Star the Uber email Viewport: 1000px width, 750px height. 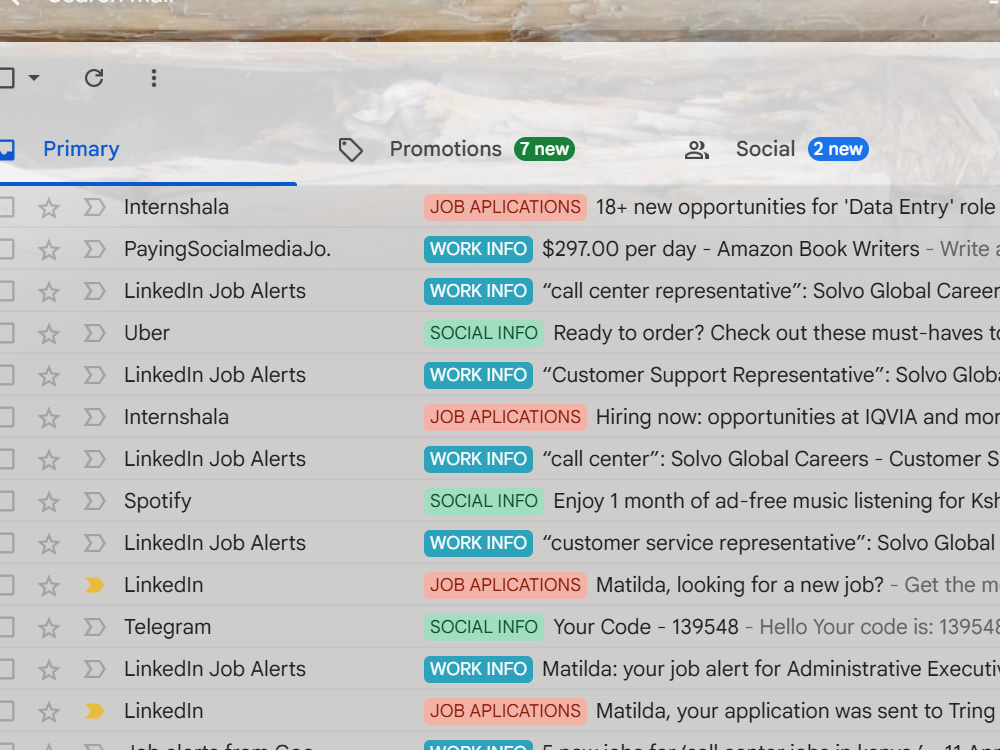pos(49,334)
